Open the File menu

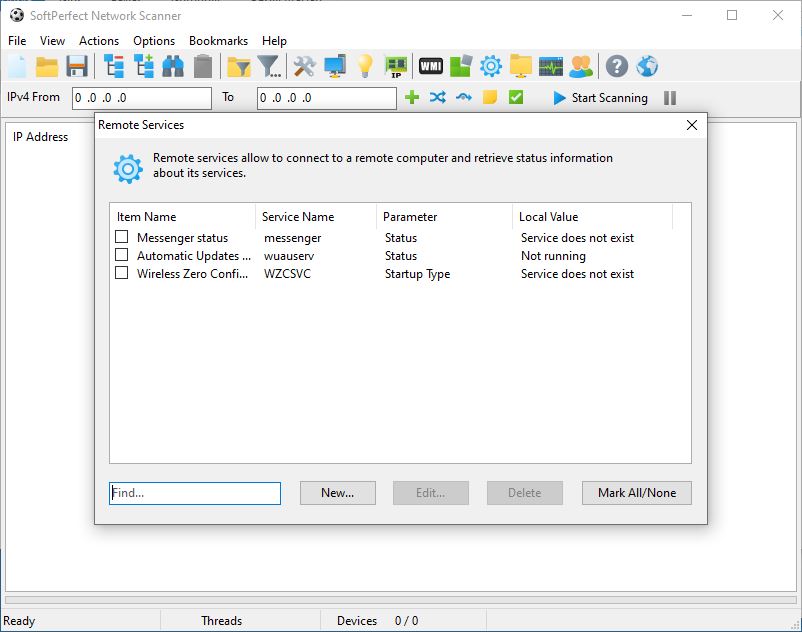click(x=17, y=41)
